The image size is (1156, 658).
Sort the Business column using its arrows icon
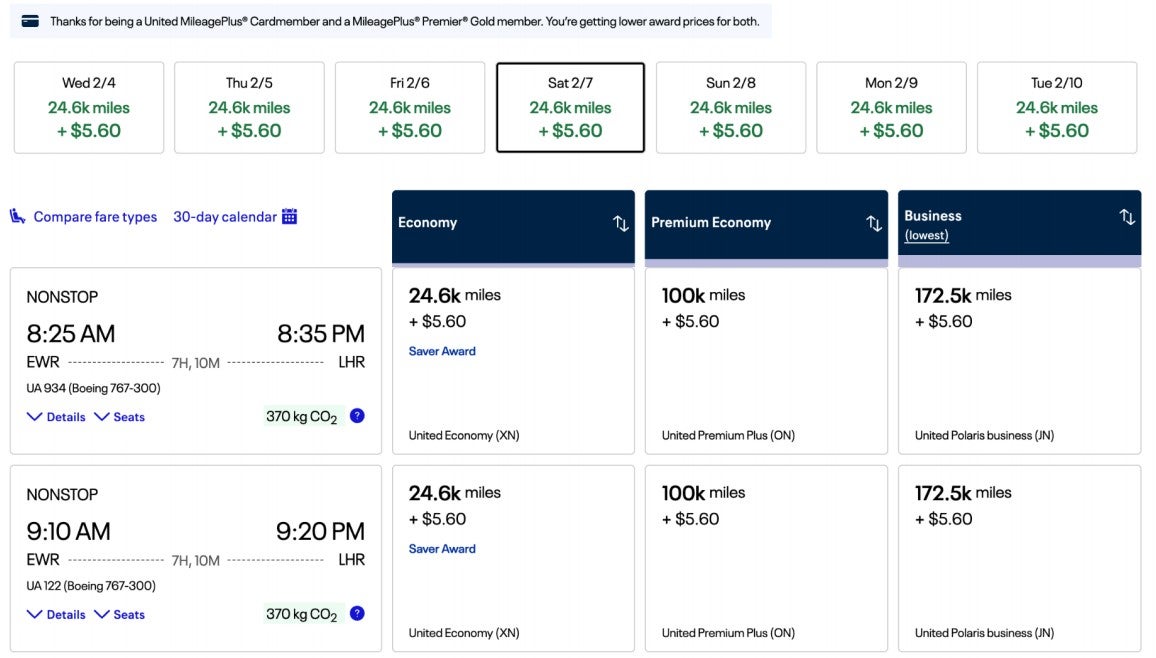point(1127,215)
